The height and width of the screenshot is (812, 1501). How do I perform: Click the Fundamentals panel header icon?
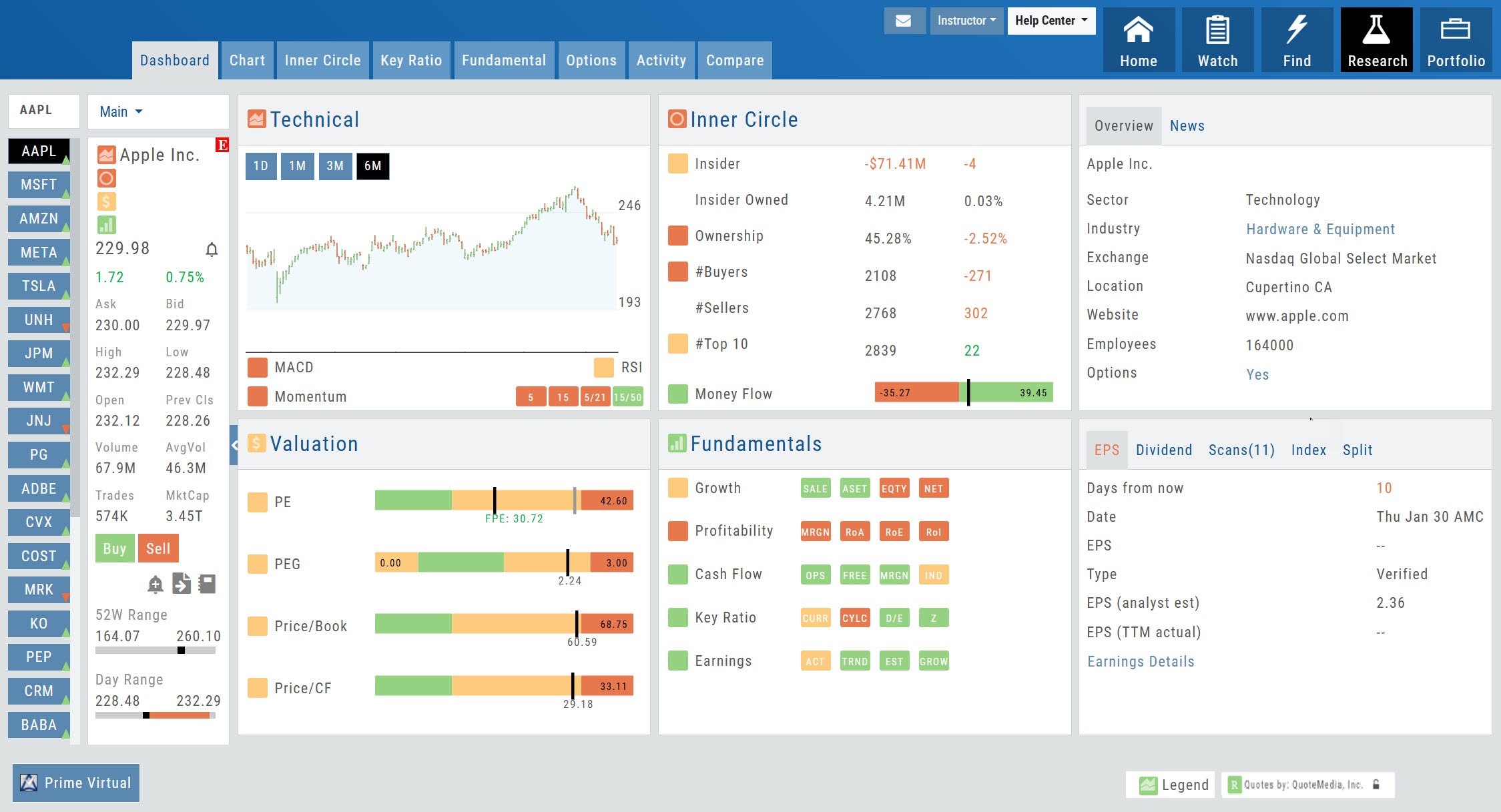coord(677,444)
